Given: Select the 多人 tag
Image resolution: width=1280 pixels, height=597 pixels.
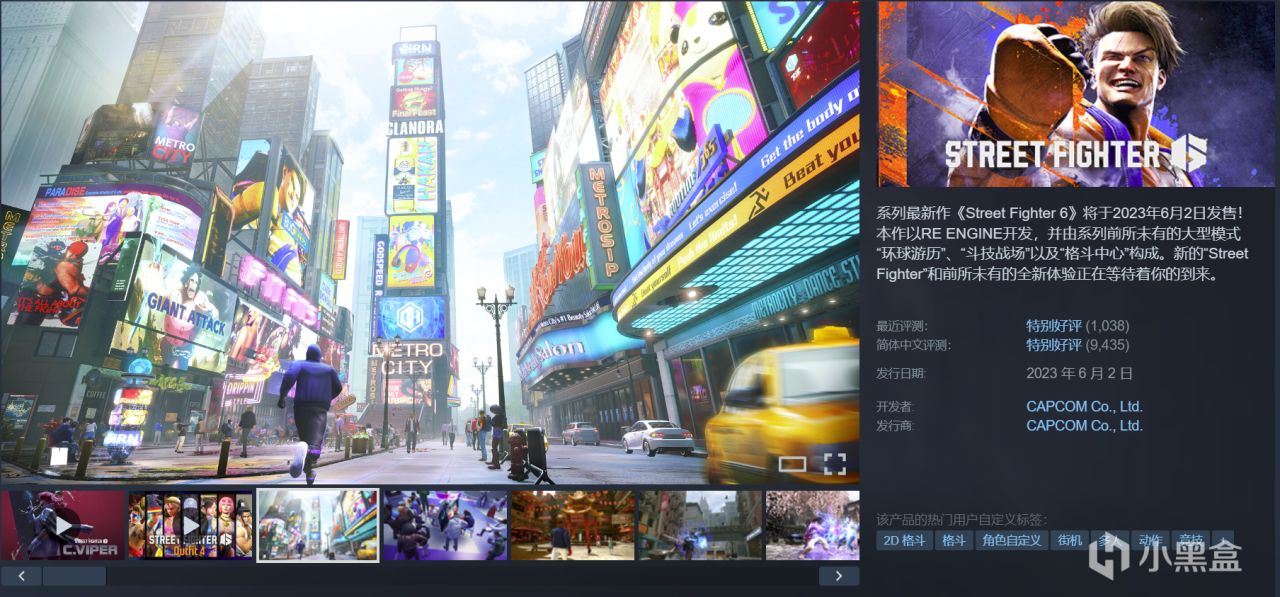Looking at the screenshot, I should 1110,541.
